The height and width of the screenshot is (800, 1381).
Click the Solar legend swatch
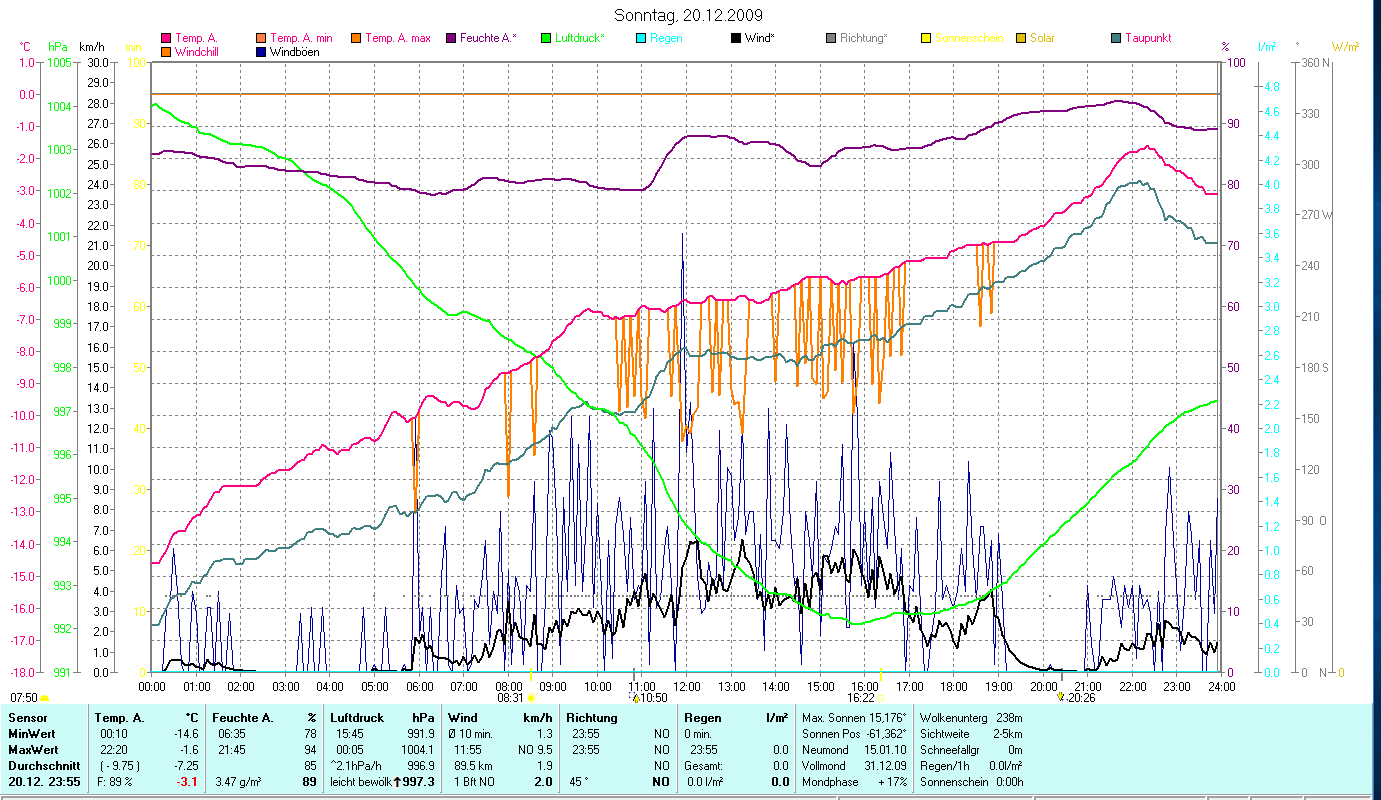1021,39
